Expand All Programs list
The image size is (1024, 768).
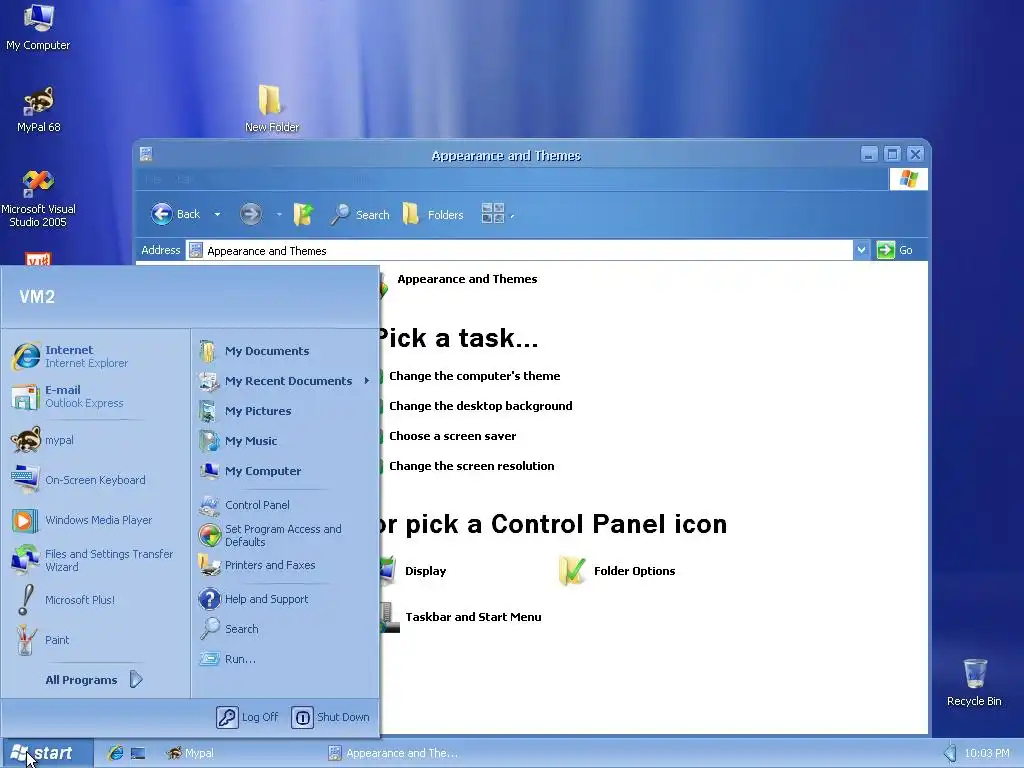click(94, 680)
